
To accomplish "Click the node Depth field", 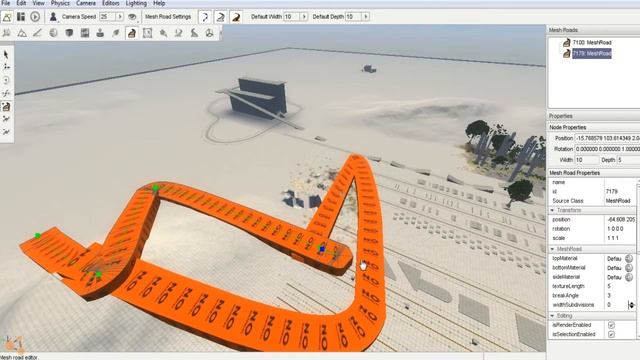I will (628, 160).
